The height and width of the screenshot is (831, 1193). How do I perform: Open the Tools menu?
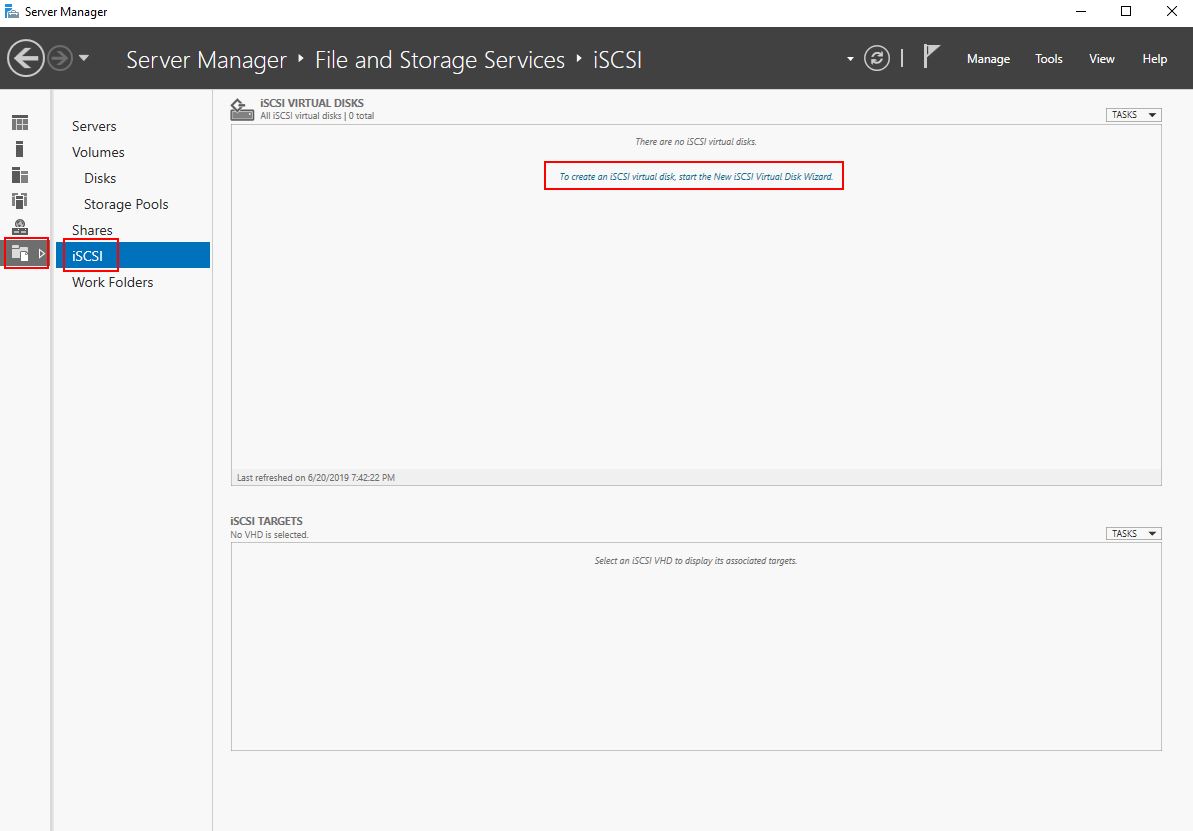tap(1048, 59)
